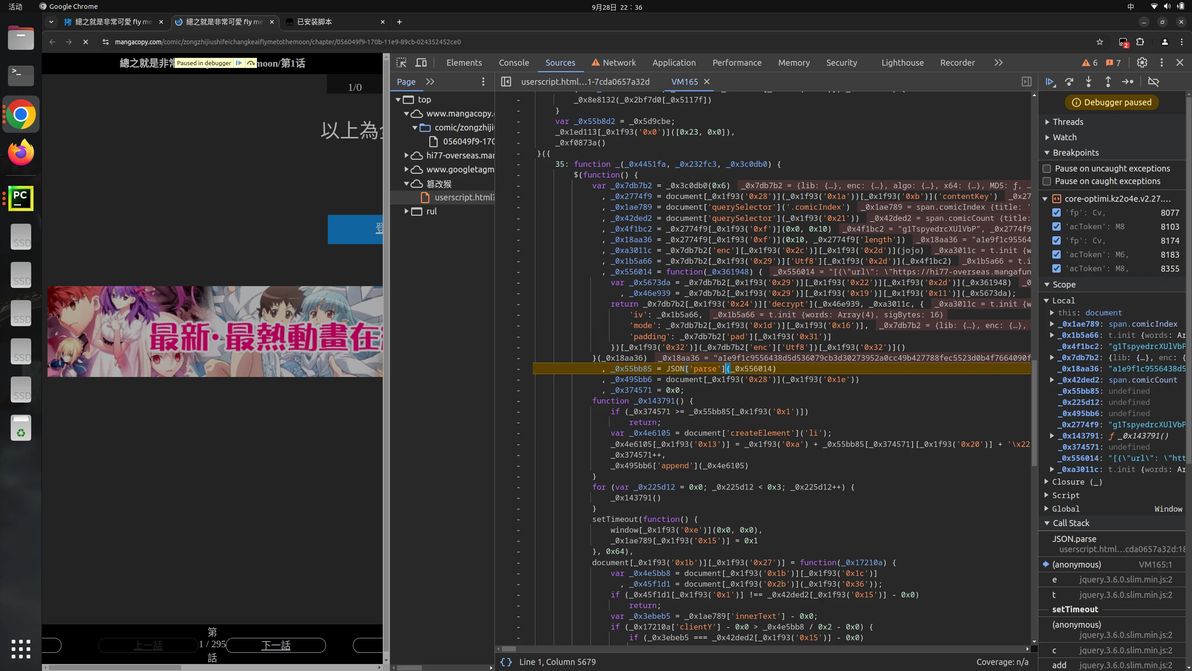
Task: Show more DevTools tabs chevron
Action: tap(998, 62)
